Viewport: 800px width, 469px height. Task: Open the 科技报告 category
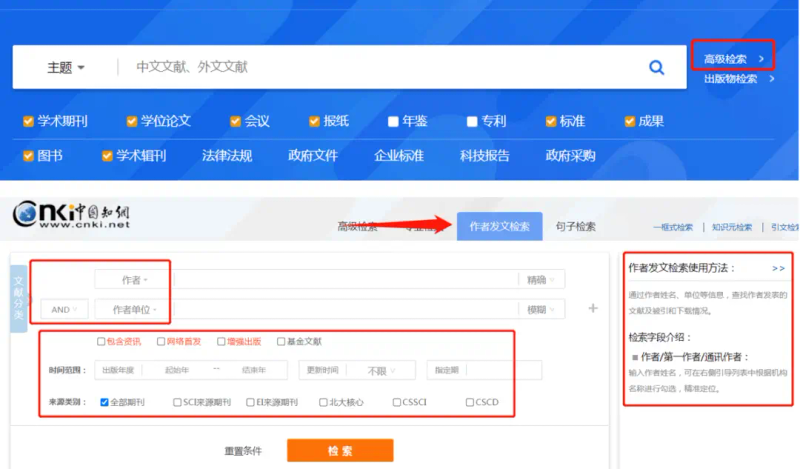(484, 156)
